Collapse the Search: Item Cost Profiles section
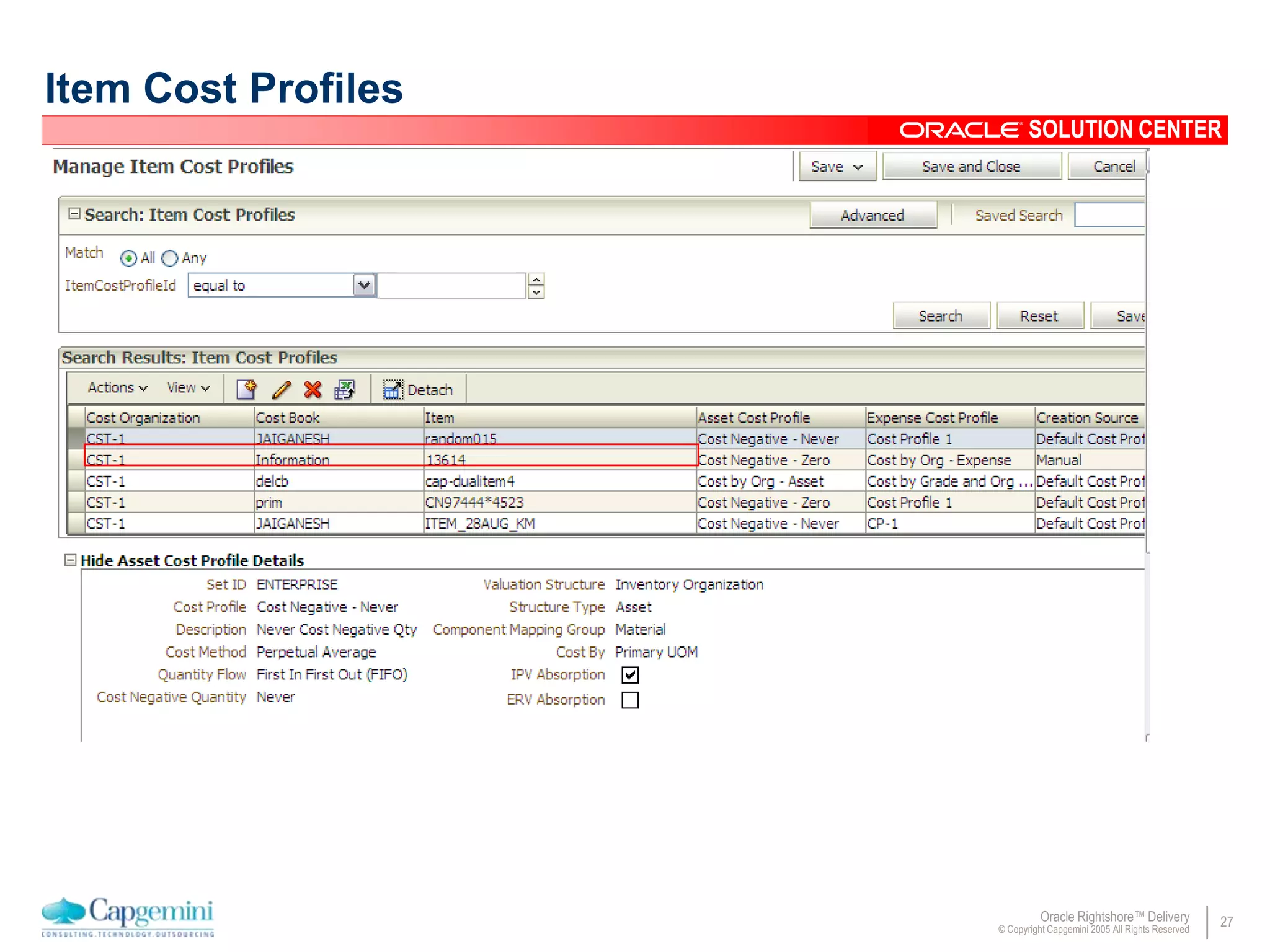Viewport: 1270px width, 952px height. 74,214
